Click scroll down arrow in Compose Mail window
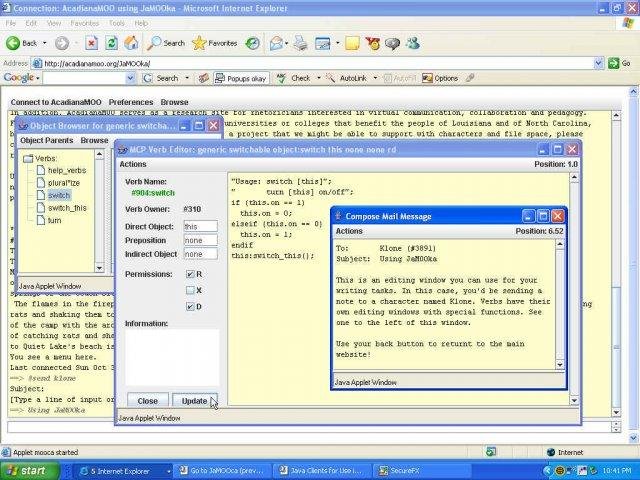Image resolution: width=640 pixels, height=480 pixels. pyautogui.click(x=560, y=364)
